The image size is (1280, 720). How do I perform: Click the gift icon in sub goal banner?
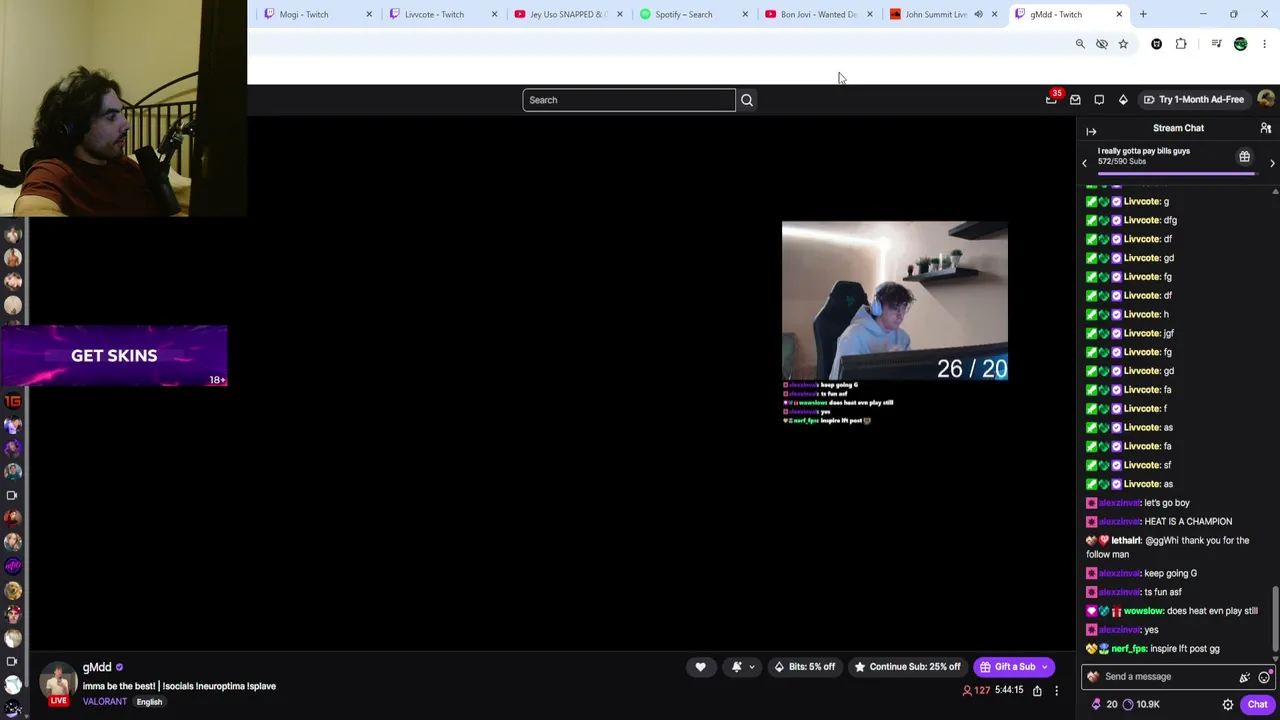pos(1244,157)
